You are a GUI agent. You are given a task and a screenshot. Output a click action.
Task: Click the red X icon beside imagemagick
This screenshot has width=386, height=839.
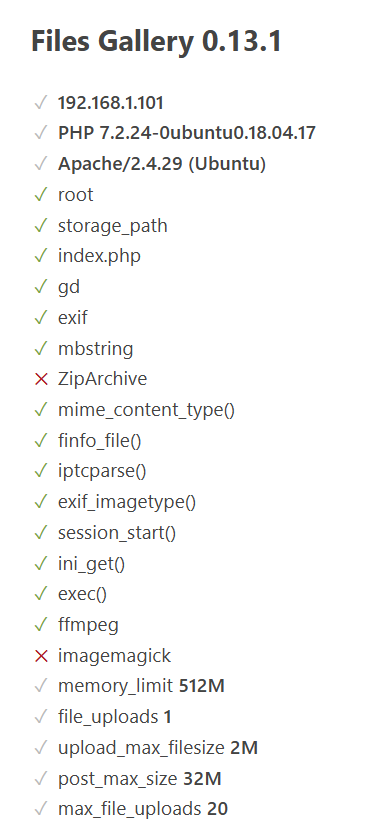41,656
